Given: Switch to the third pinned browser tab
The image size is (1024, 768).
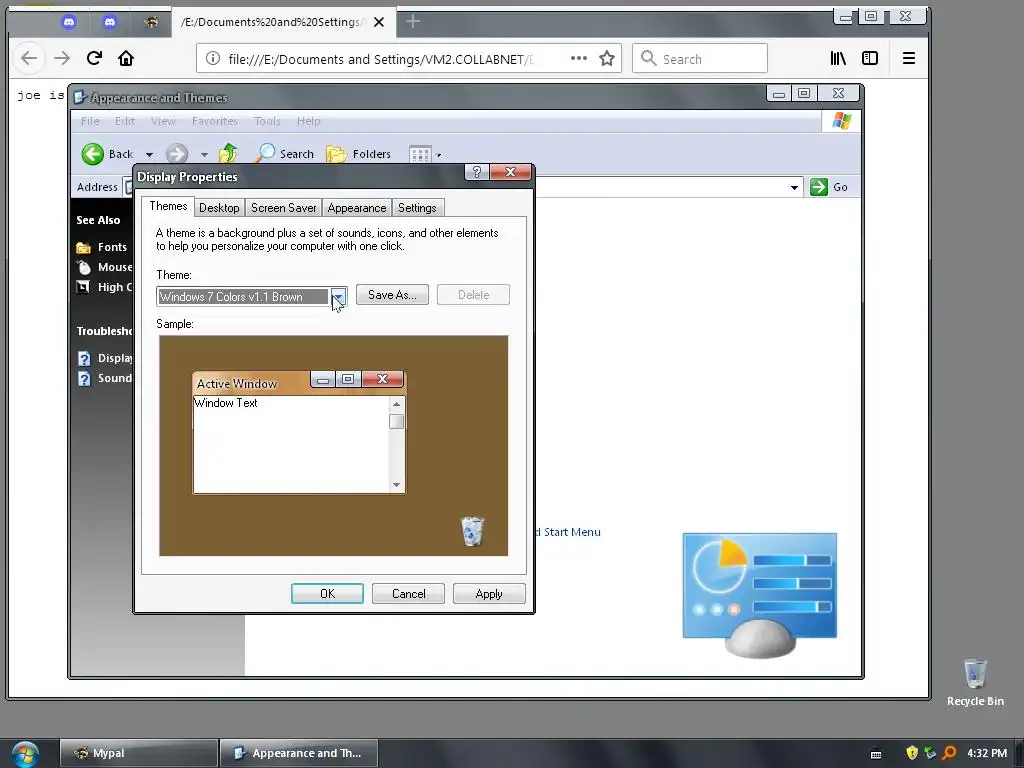Looking at the screenshot, I should tap(151, 22).
